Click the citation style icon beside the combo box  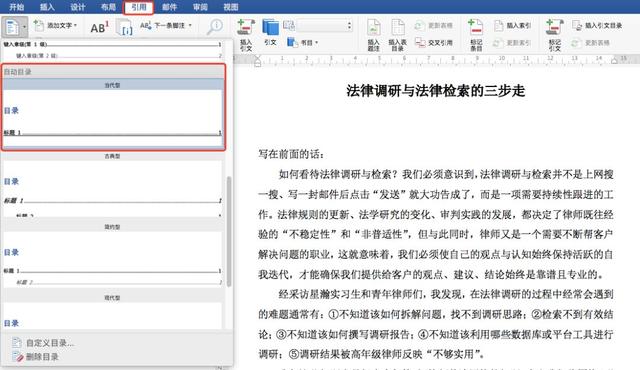click(x=289, y=26)
